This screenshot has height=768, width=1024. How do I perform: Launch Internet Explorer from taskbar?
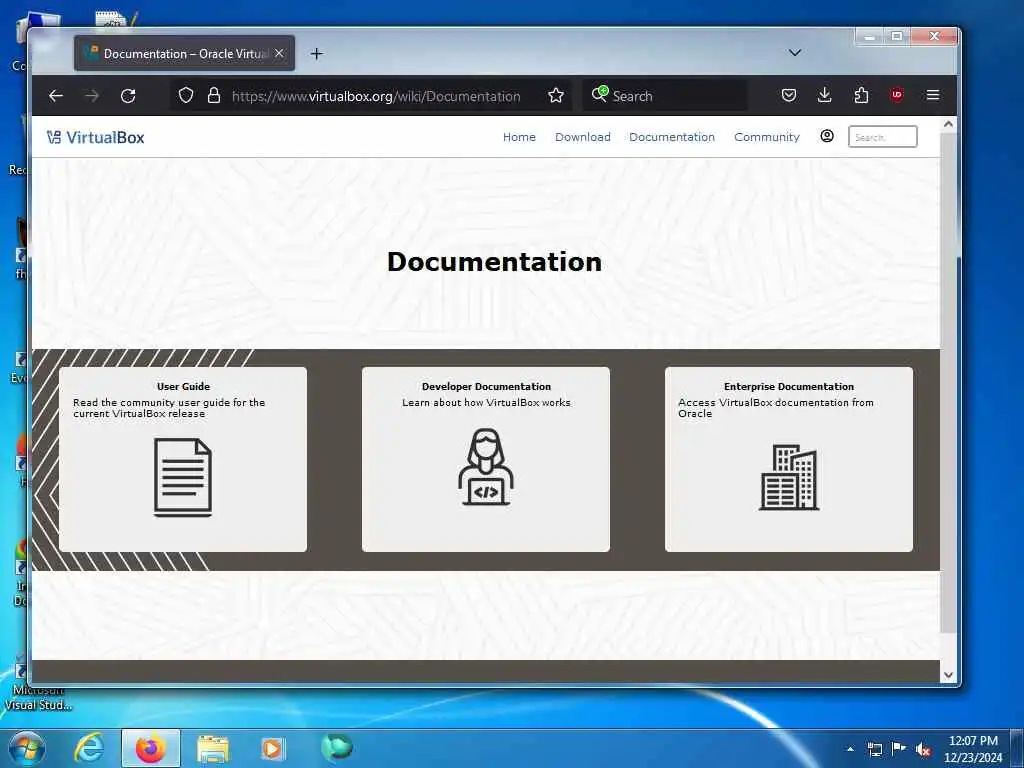89,748
